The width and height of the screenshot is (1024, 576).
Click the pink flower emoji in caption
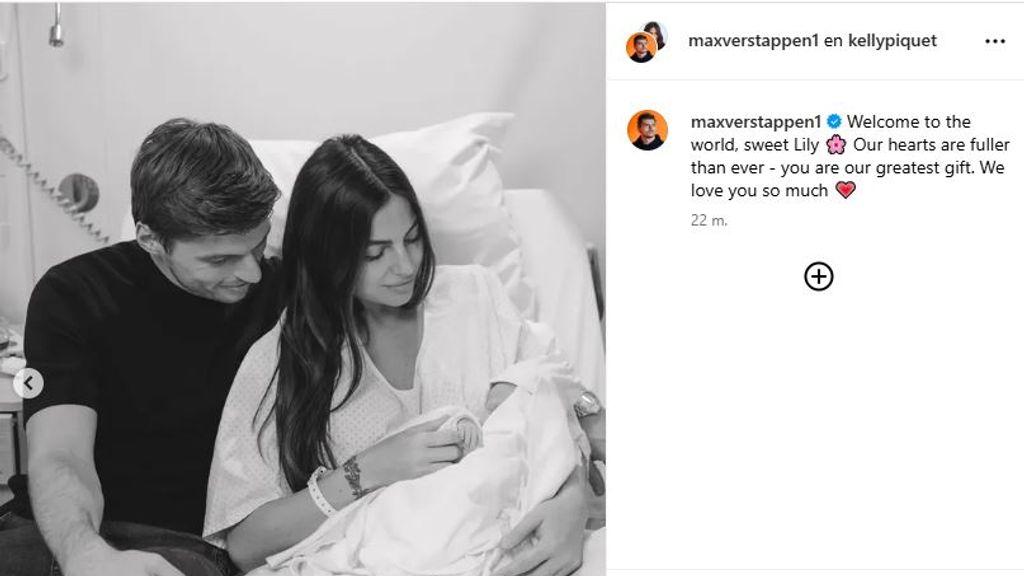tap(836, 144)
